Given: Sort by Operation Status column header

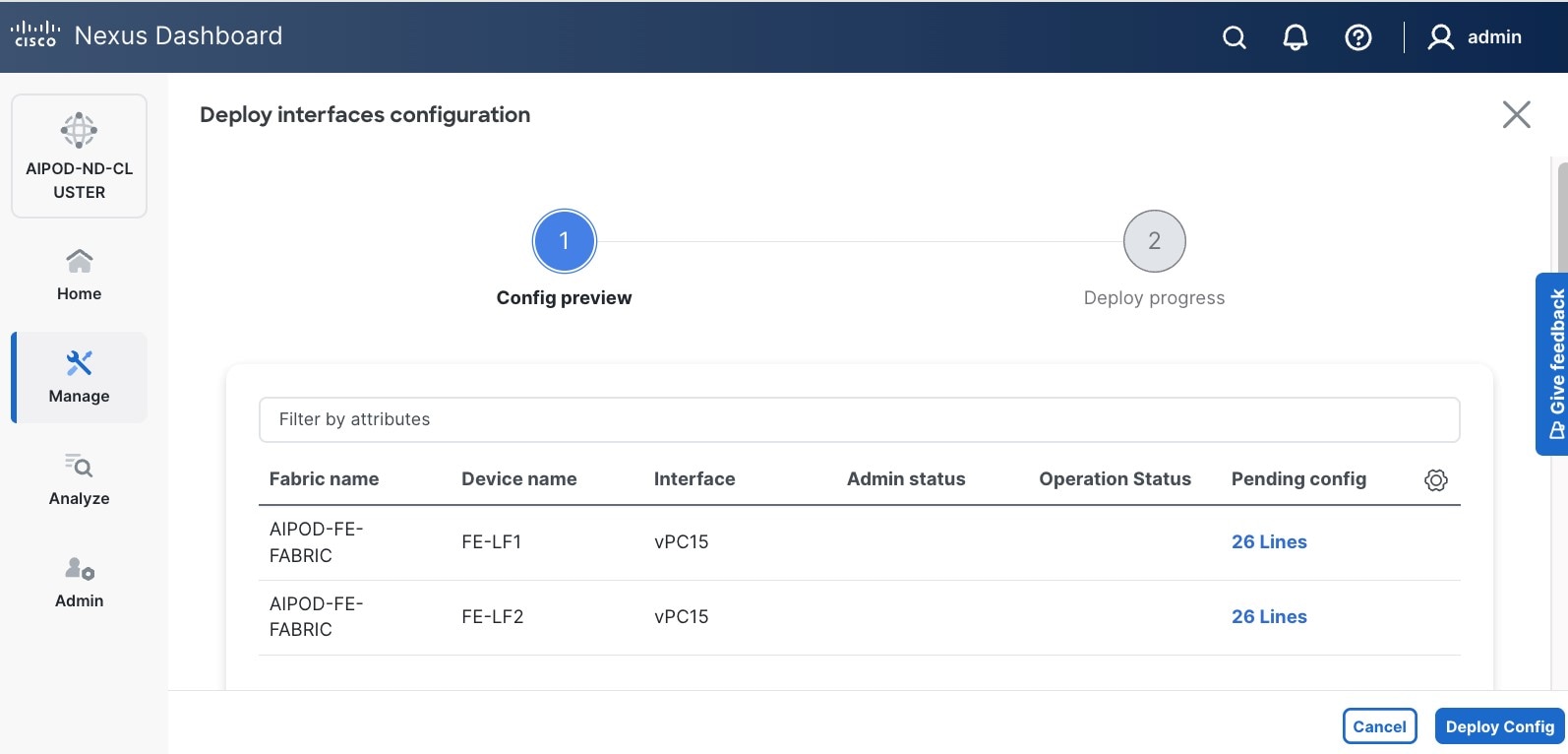Looking at the screenshot, I should (1115, 479).
